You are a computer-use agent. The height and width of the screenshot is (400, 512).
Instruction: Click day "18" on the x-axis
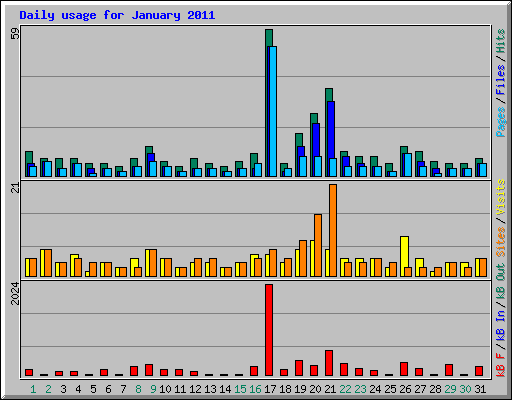285,389
